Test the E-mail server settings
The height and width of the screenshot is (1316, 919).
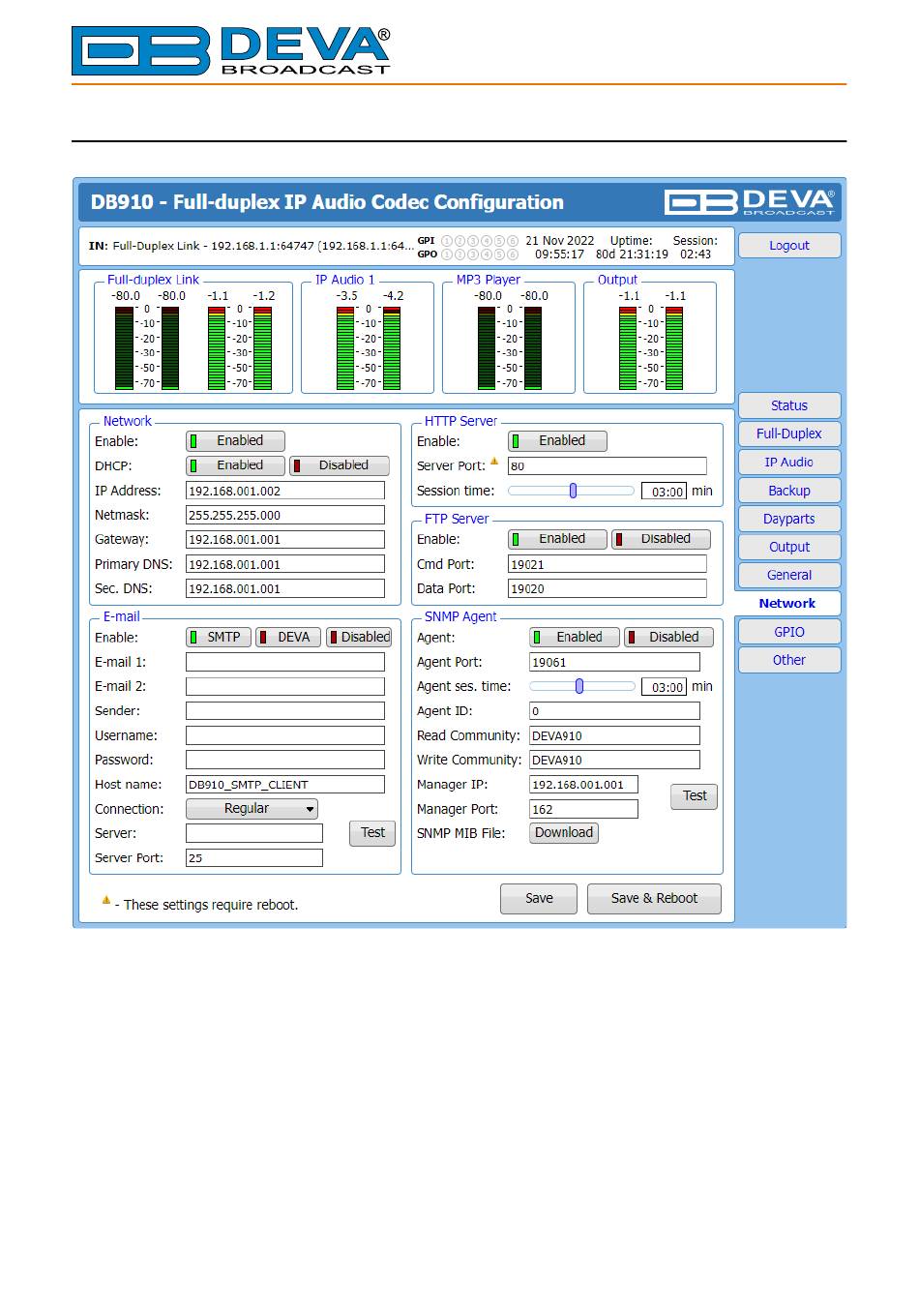click(372, 833)
